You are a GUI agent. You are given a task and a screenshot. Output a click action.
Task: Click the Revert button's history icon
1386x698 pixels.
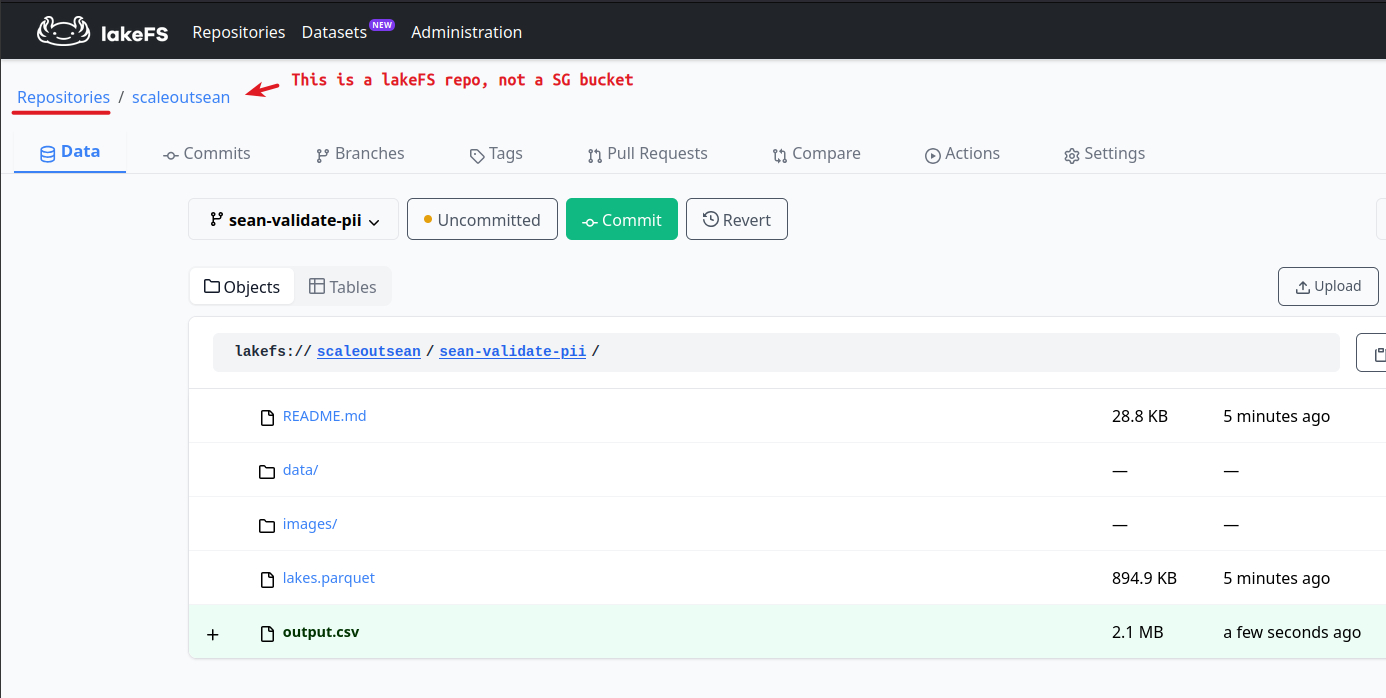tap(711, 219)
